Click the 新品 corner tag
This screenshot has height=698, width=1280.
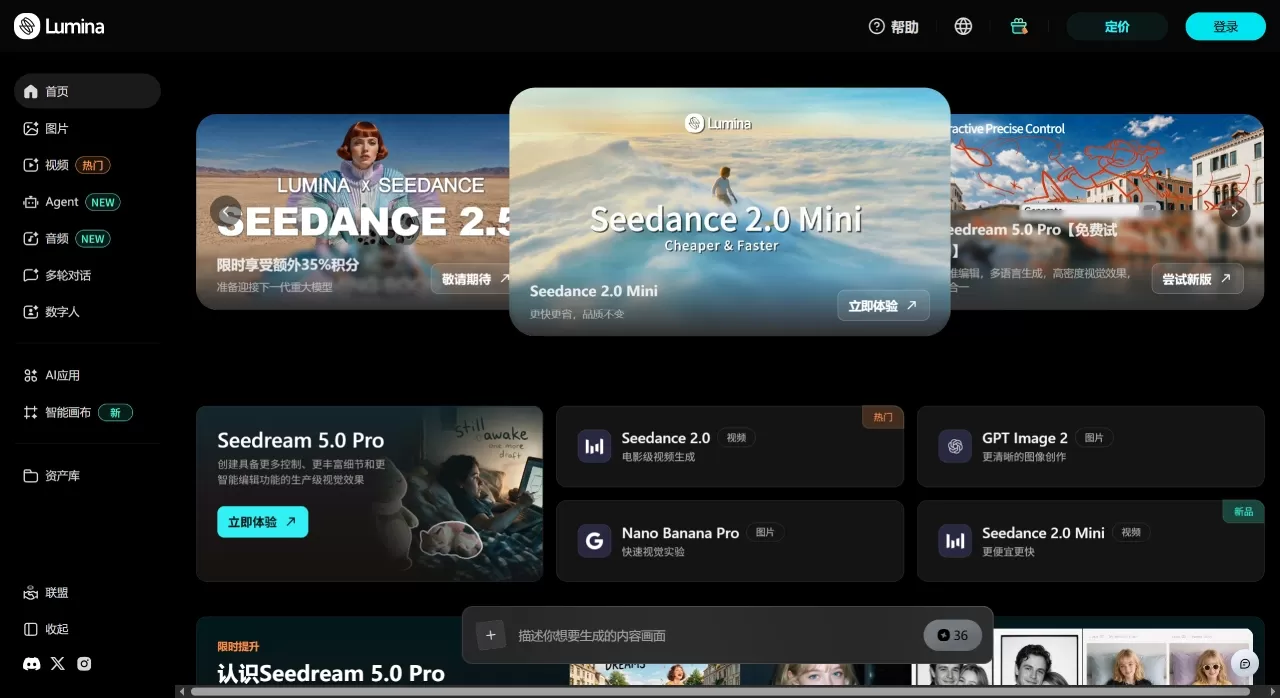[1244, 512]
